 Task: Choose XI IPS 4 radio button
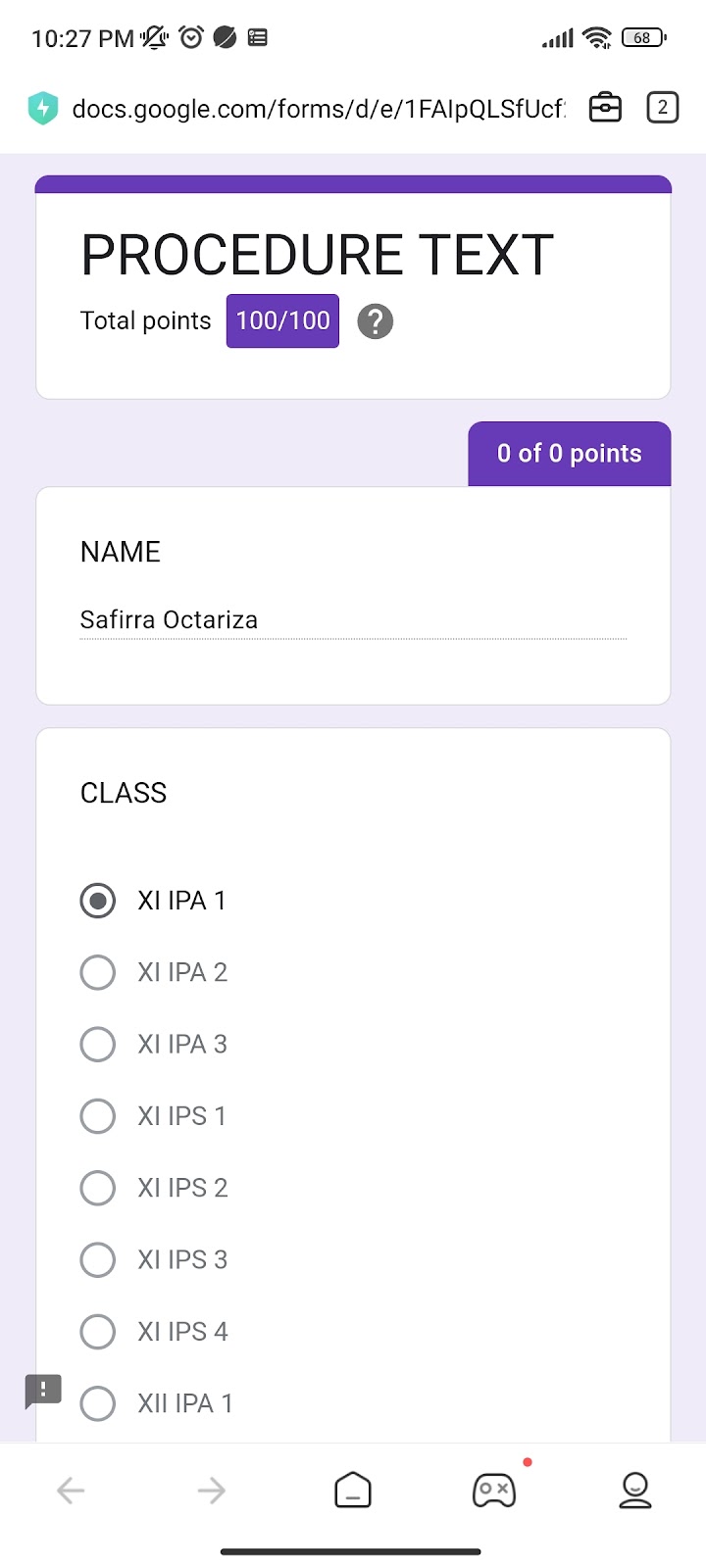[x=98, y=1331]
